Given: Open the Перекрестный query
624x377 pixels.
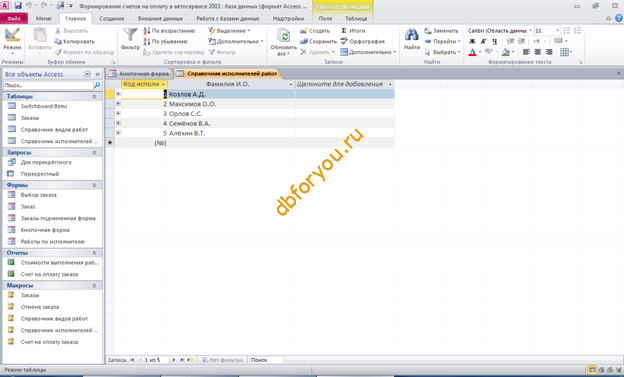Looking at the screenshot, I should click(40, 174).
